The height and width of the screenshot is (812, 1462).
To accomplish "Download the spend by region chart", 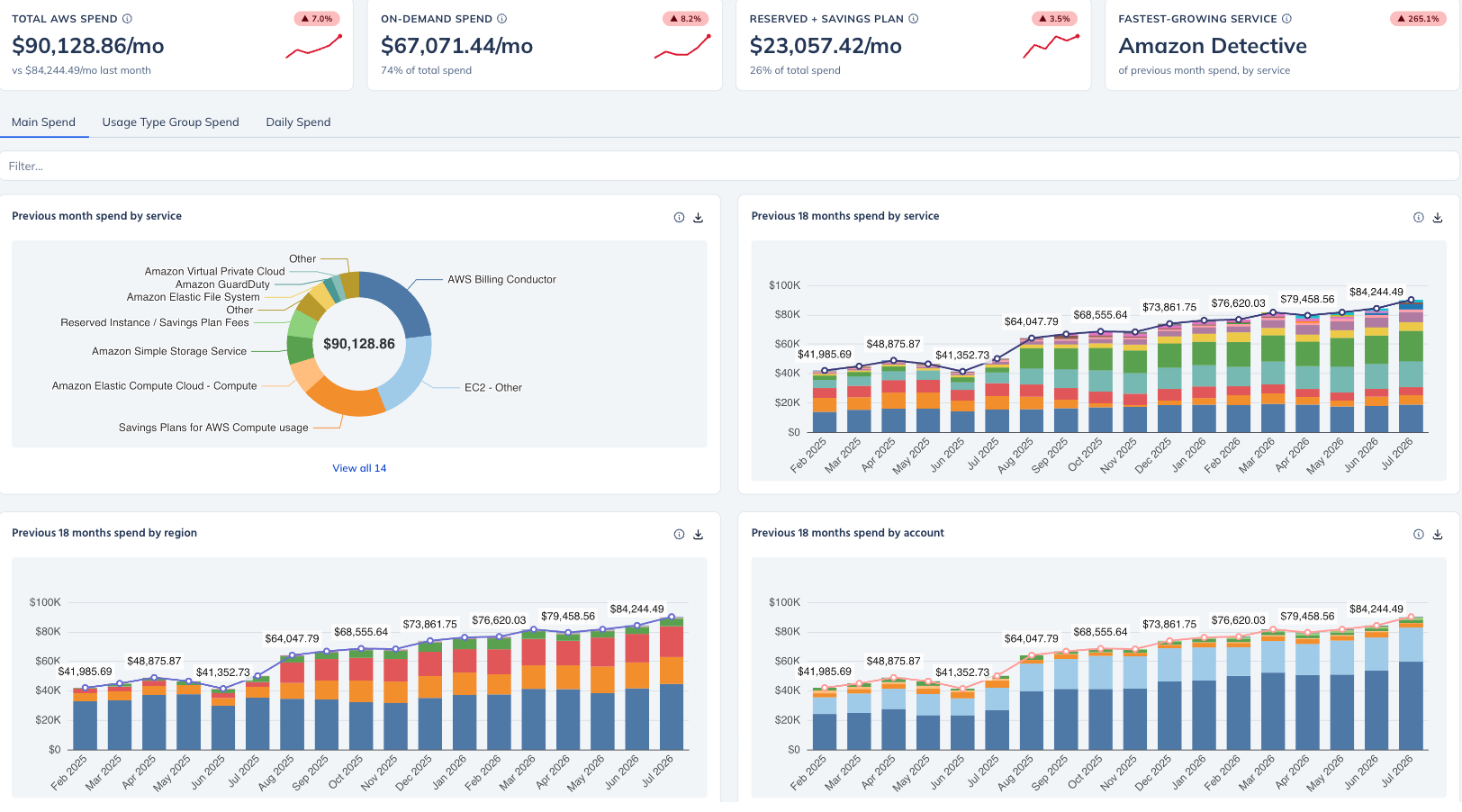I will click(x=698, y=534).
